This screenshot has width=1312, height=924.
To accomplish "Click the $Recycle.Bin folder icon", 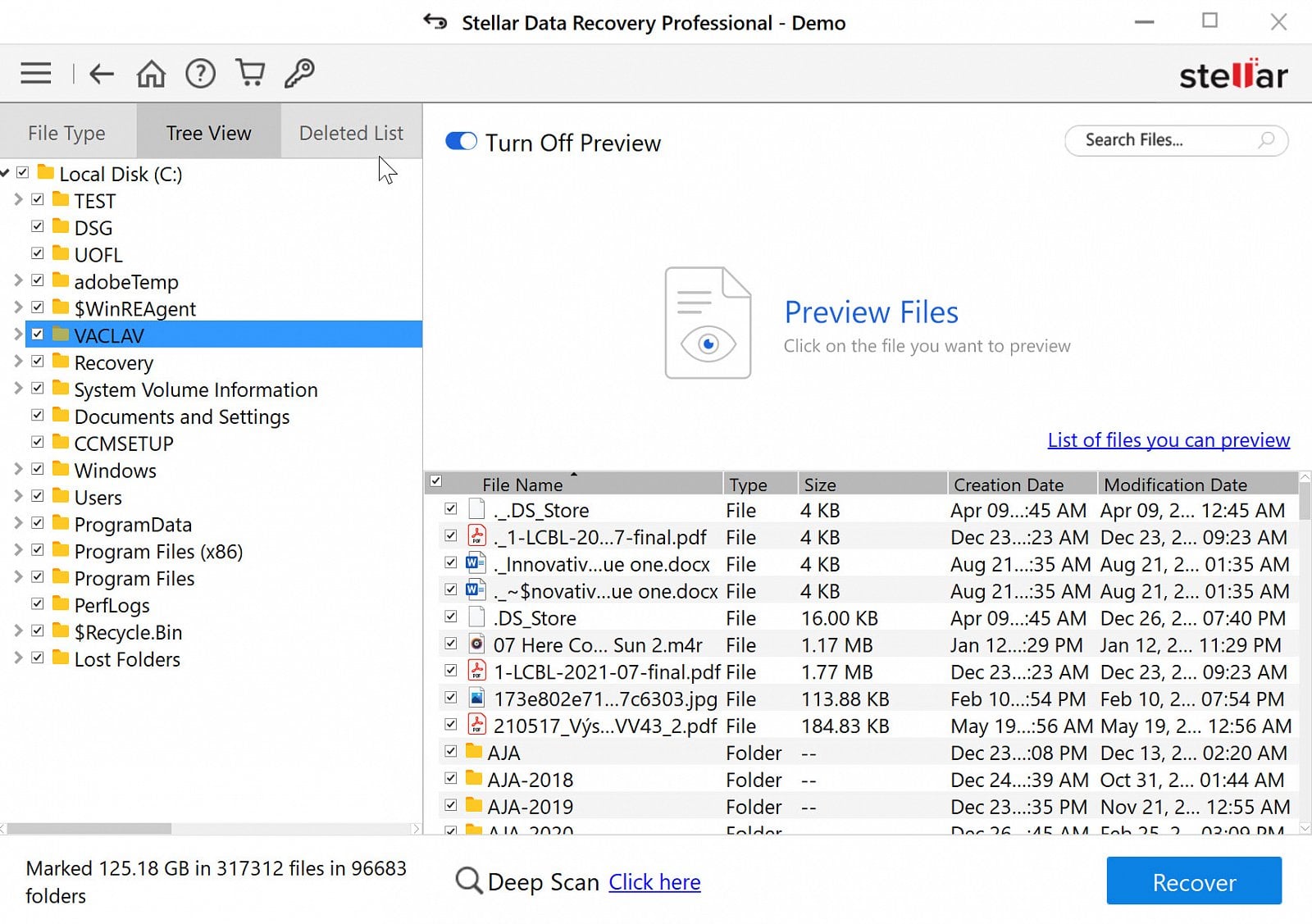I will click(x=61, y=630).
